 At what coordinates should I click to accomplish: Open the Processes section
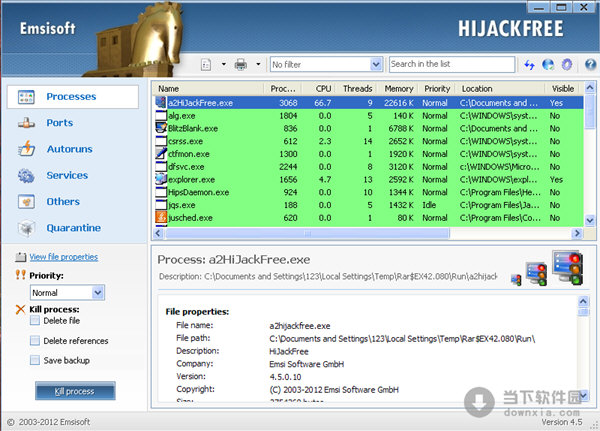click(x=73, y=97)
